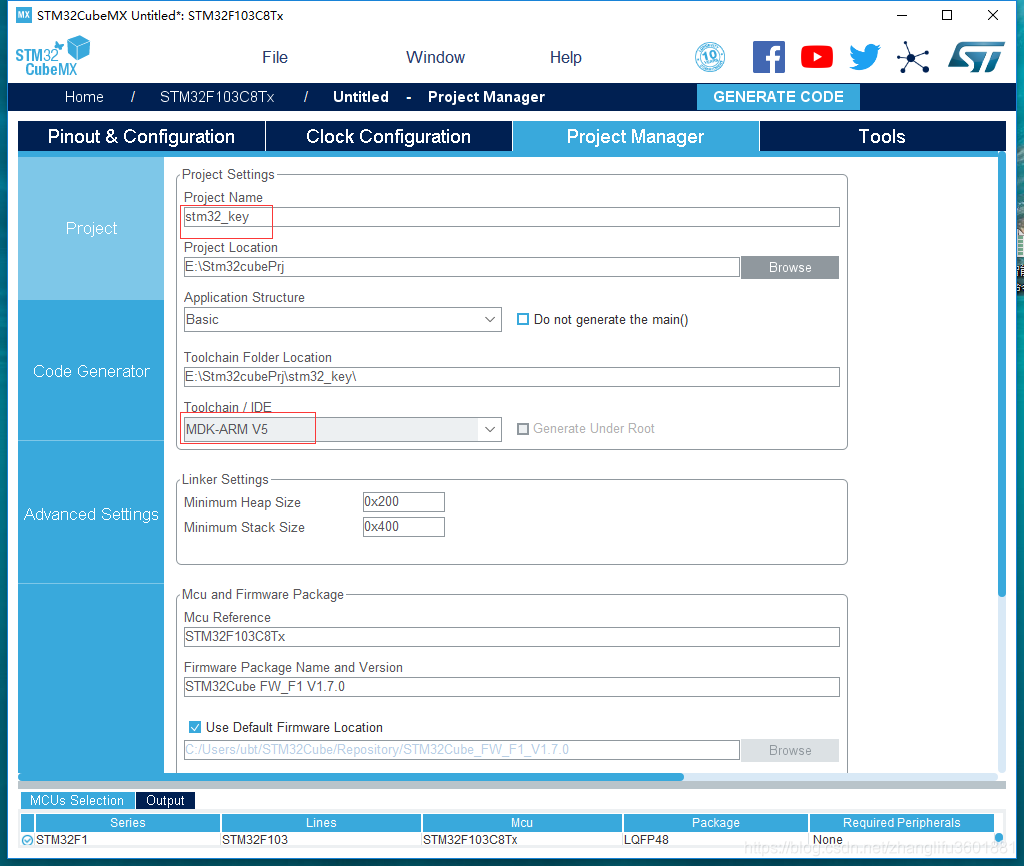Open the Help menu
Screen dimensions: 1024x866
click(x=566, y=57)
